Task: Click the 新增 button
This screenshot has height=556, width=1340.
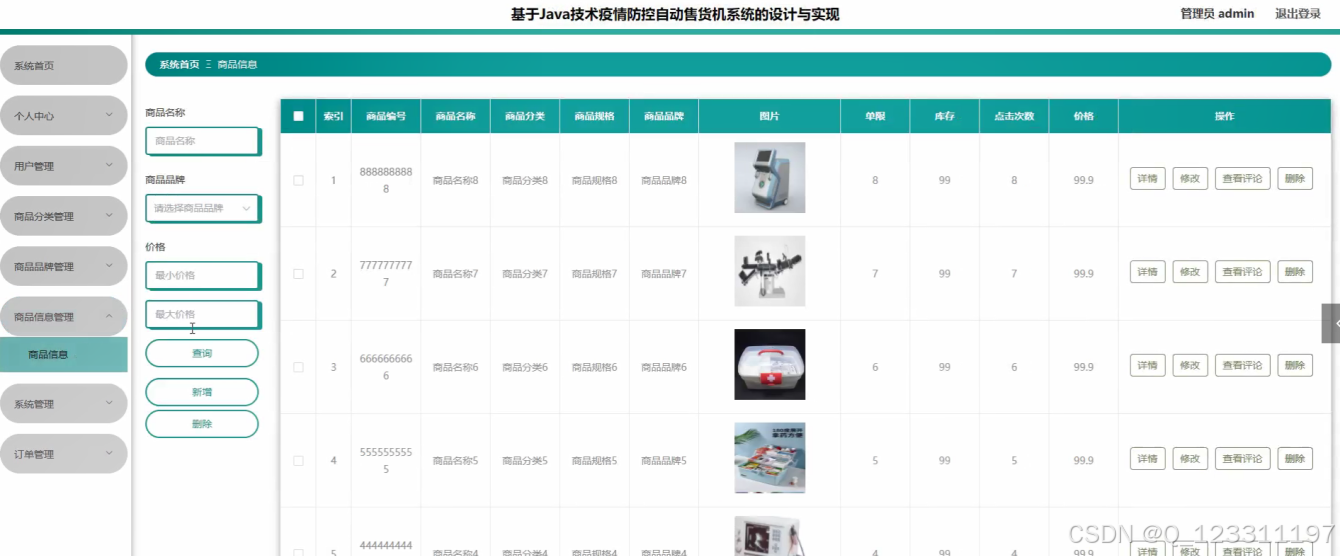Action: pos(202,392)
